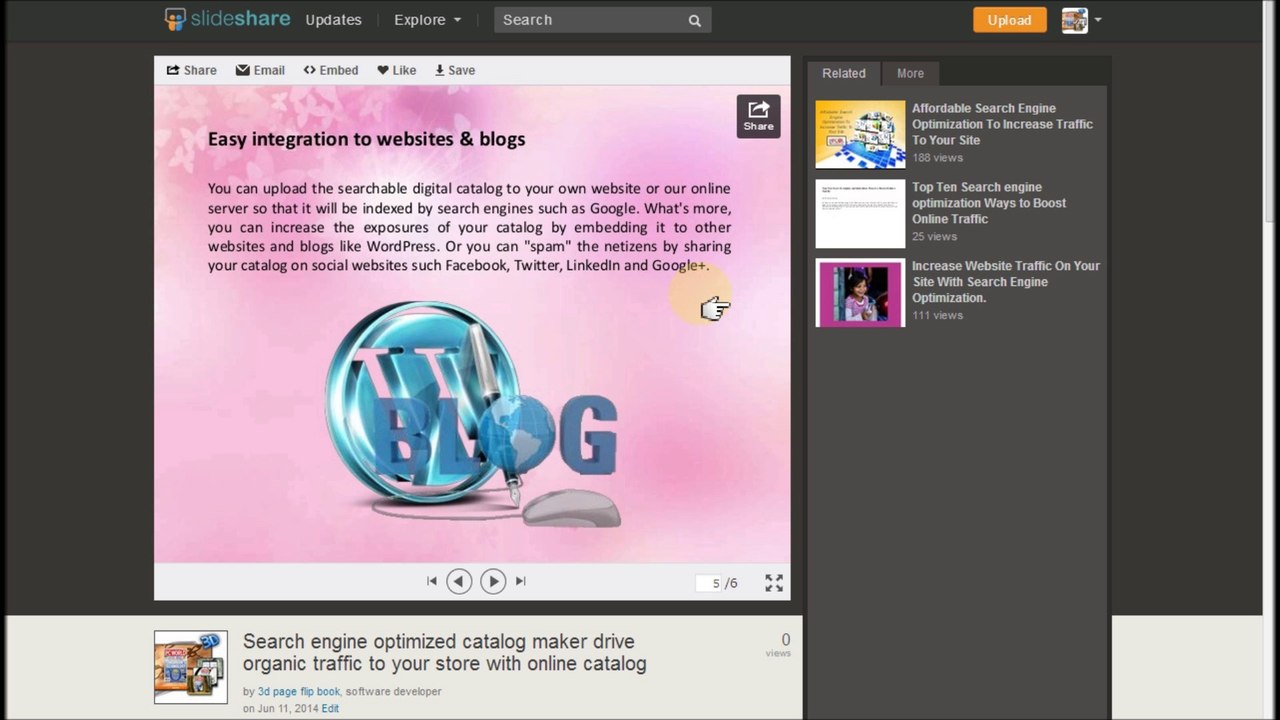Switch to the Related tab
The height and width of the screenshot is (720, 1280).
coord(844,73)
